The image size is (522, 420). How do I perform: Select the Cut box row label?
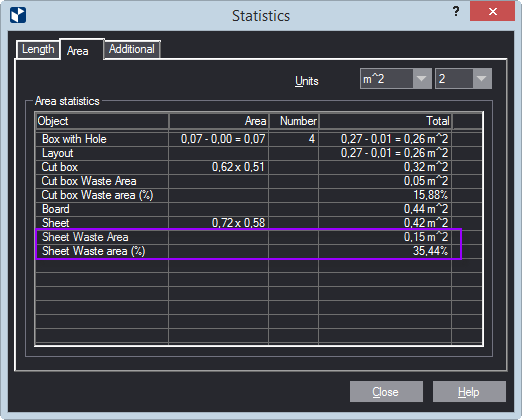coord(60,167)
